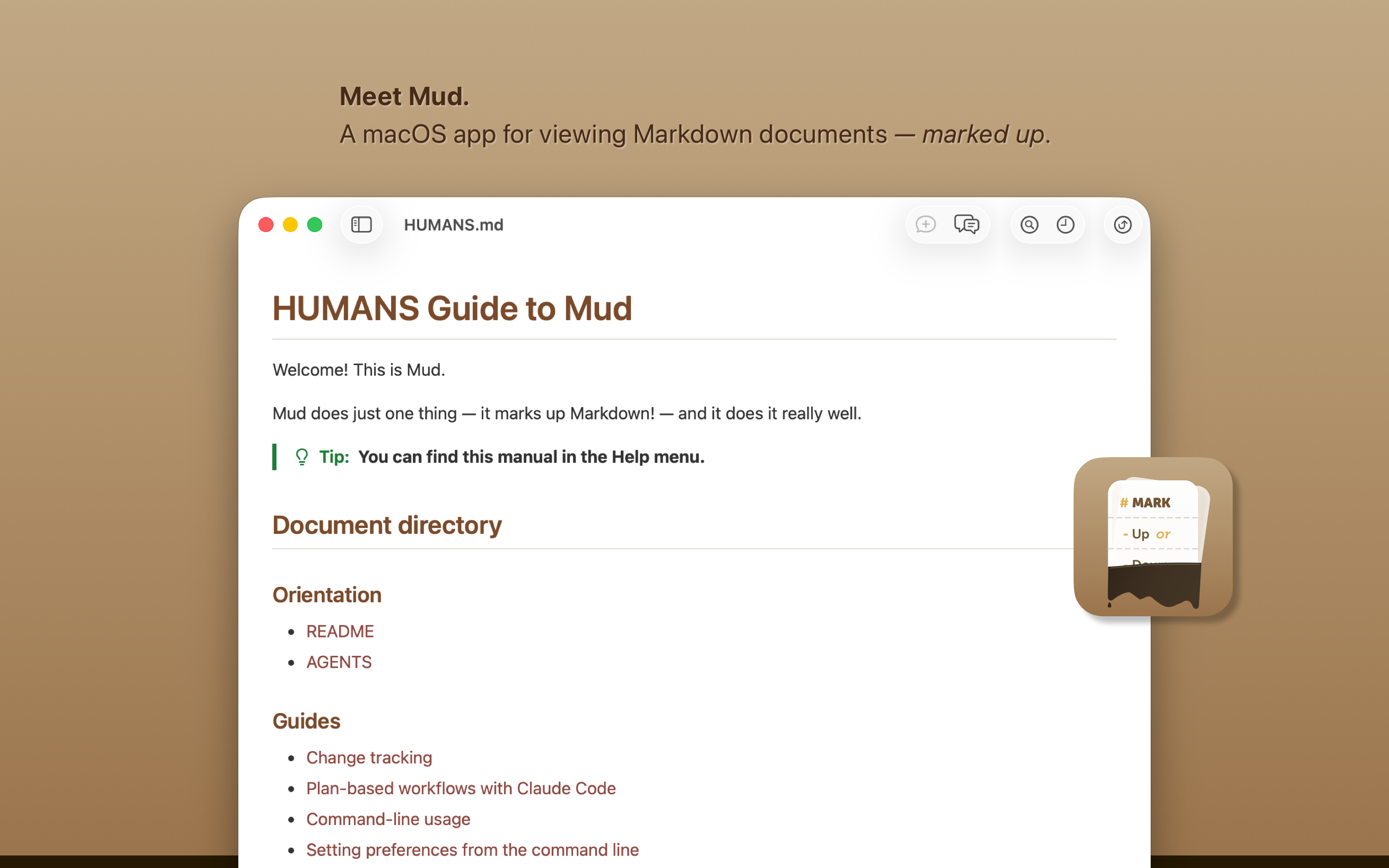Click the find magnifier icon in toolbar
1389x868 pixels.
pos(1029,224)
